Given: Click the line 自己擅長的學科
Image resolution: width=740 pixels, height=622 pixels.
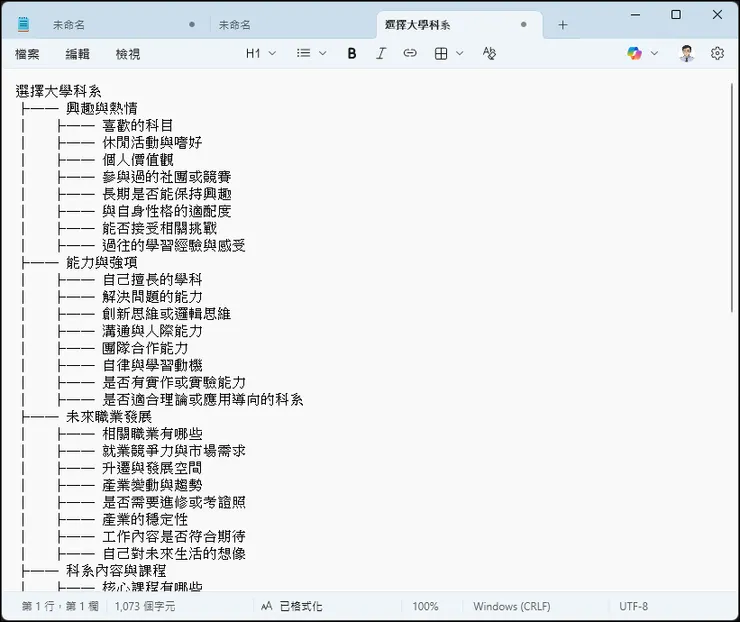Looking at the screenshot, I should tap(152, 279).
